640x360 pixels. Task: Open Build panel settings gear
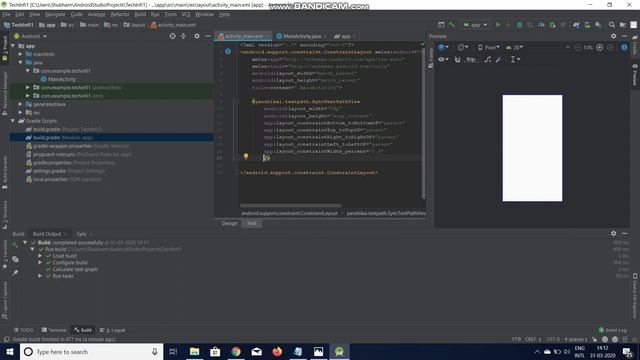(x=613, y=233)
